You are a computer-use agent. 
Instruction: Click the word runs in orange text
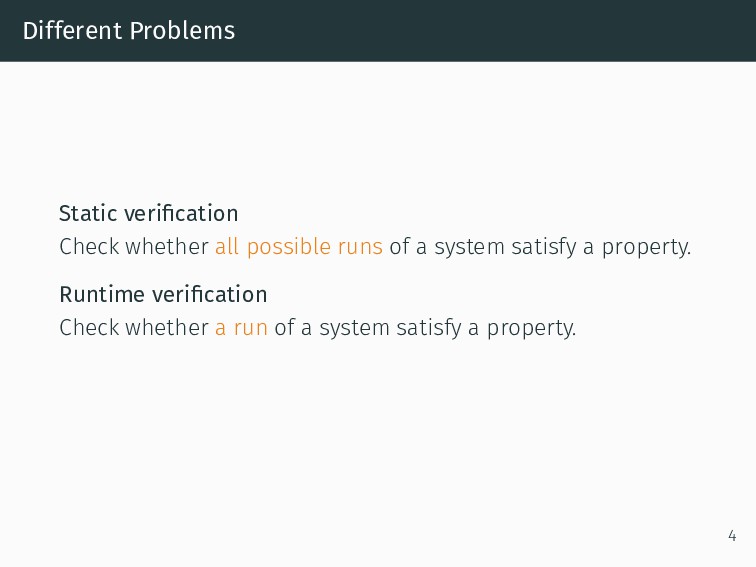coord(360,247)
